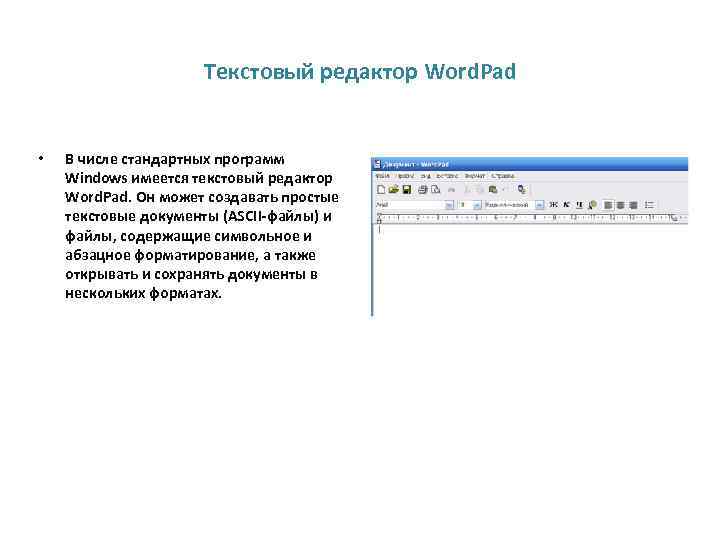Open the text color palette icon
Viewport: 720px width, 540px height.
point(593,204)
